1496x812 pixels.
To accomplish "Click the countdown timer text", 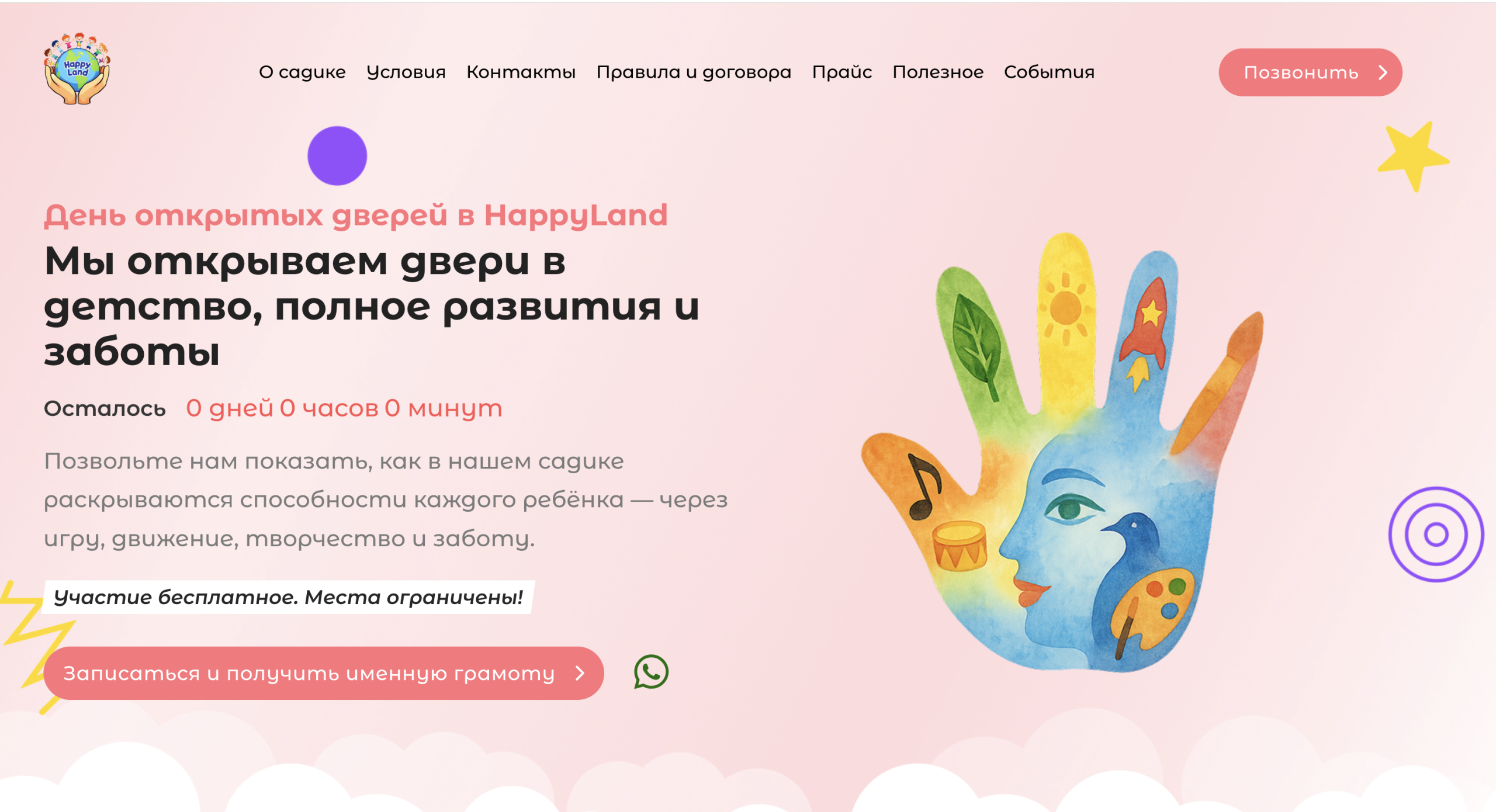I will [344, 408].
